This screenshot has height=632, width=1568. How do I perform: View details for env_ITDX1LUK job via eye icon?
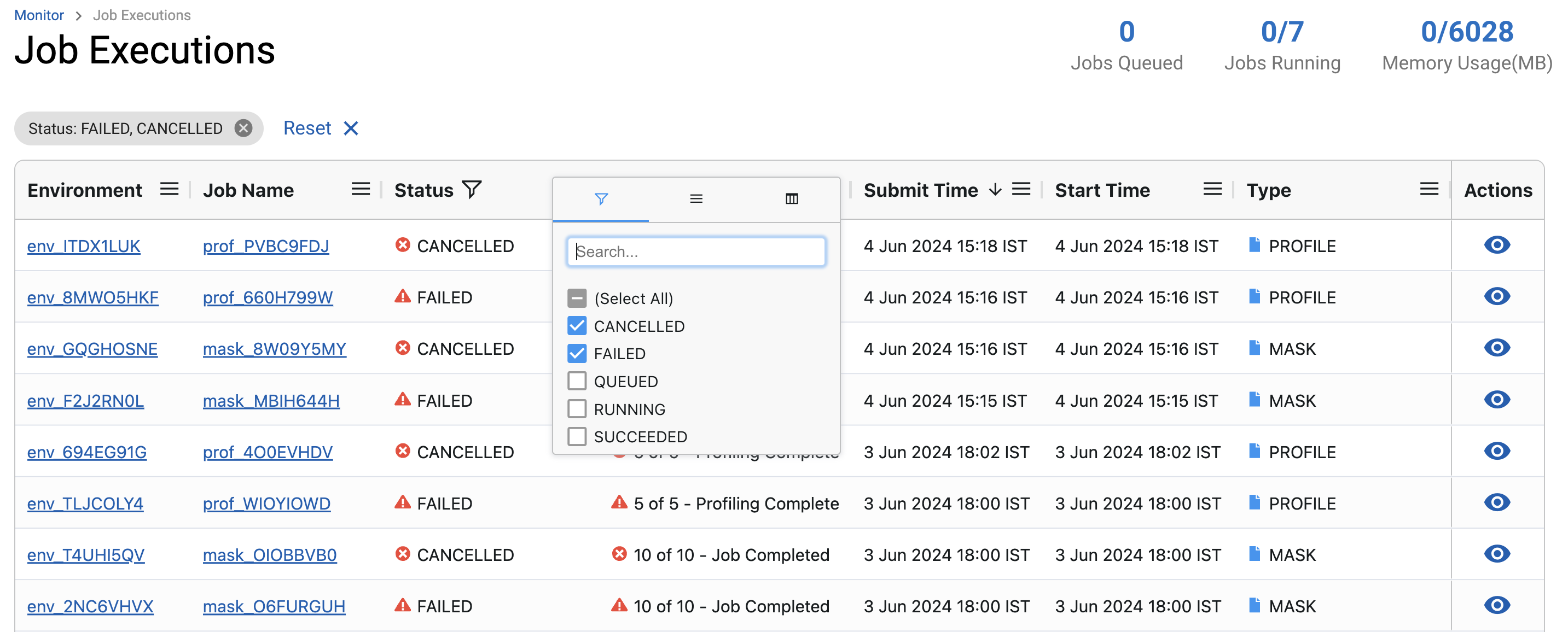(x=1497, y=245)
